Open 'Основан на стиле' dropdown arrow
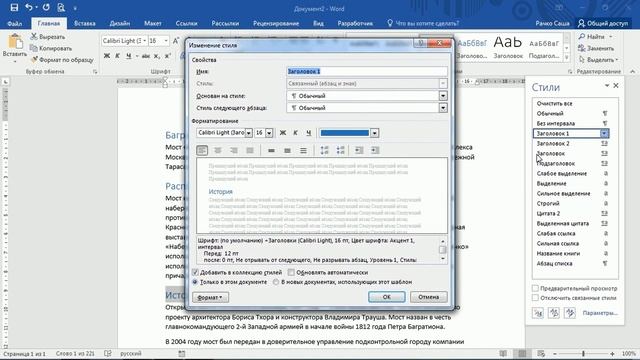Viewport: 640px width, 360px height. [443, 96]
